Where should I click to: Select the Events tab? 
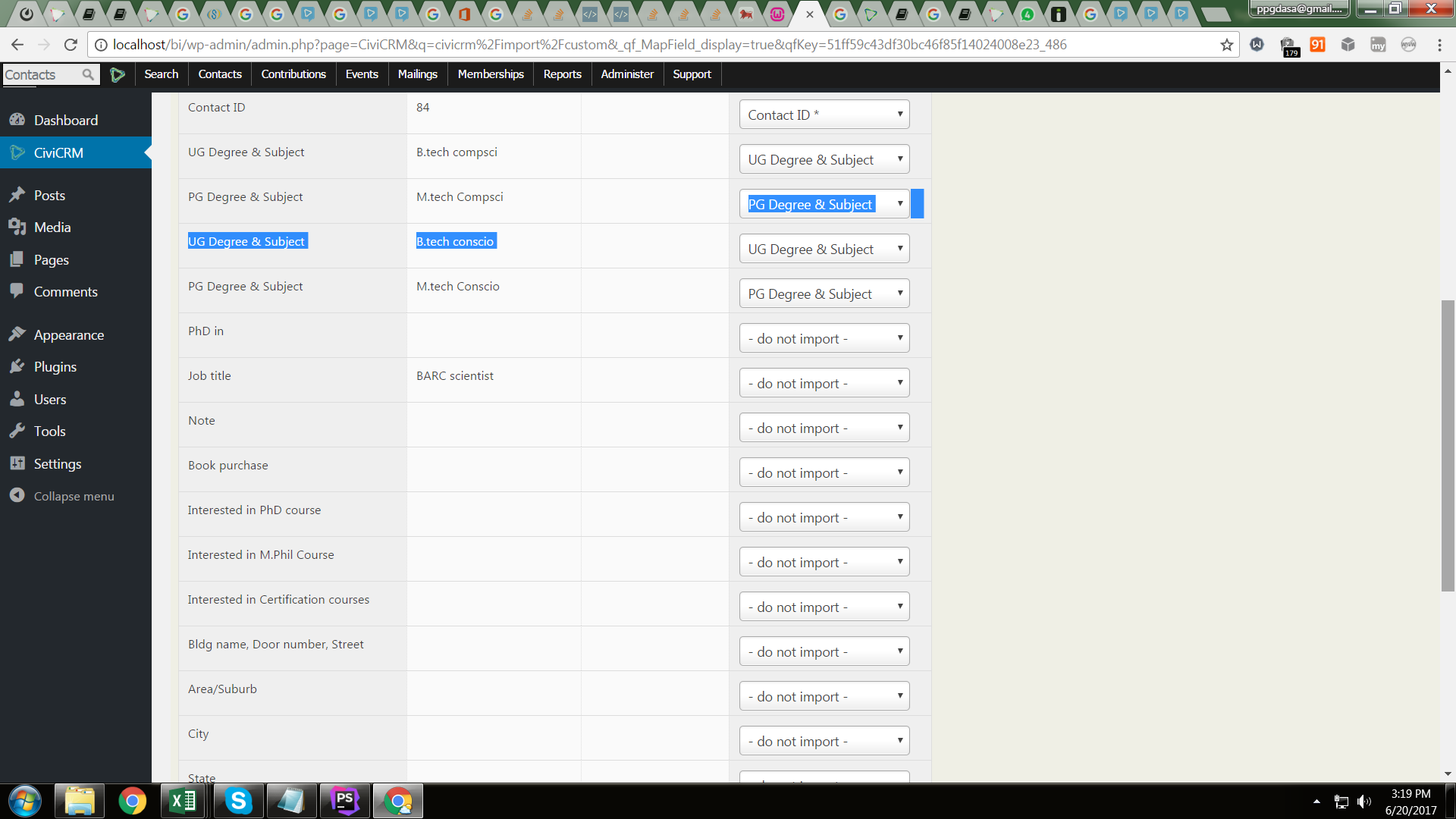361,74
